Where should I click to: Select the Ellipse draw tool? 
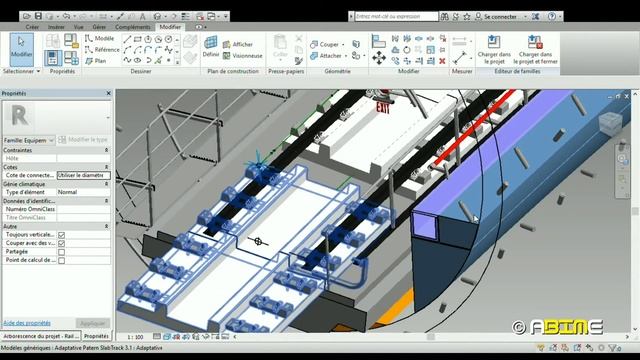(138, 60)
